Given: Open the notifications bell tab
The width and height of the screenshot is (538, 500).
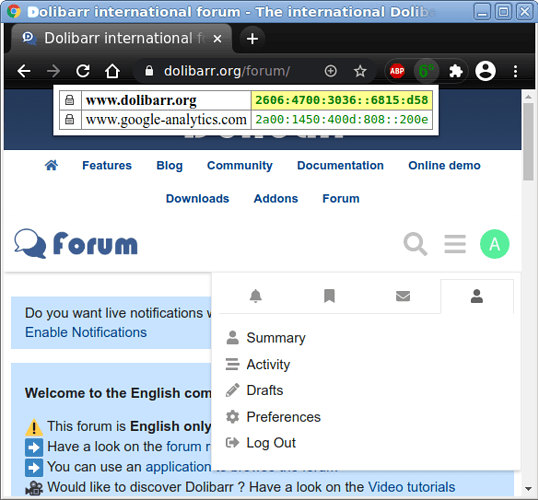Looking at the screenshot, I should 256,296.
